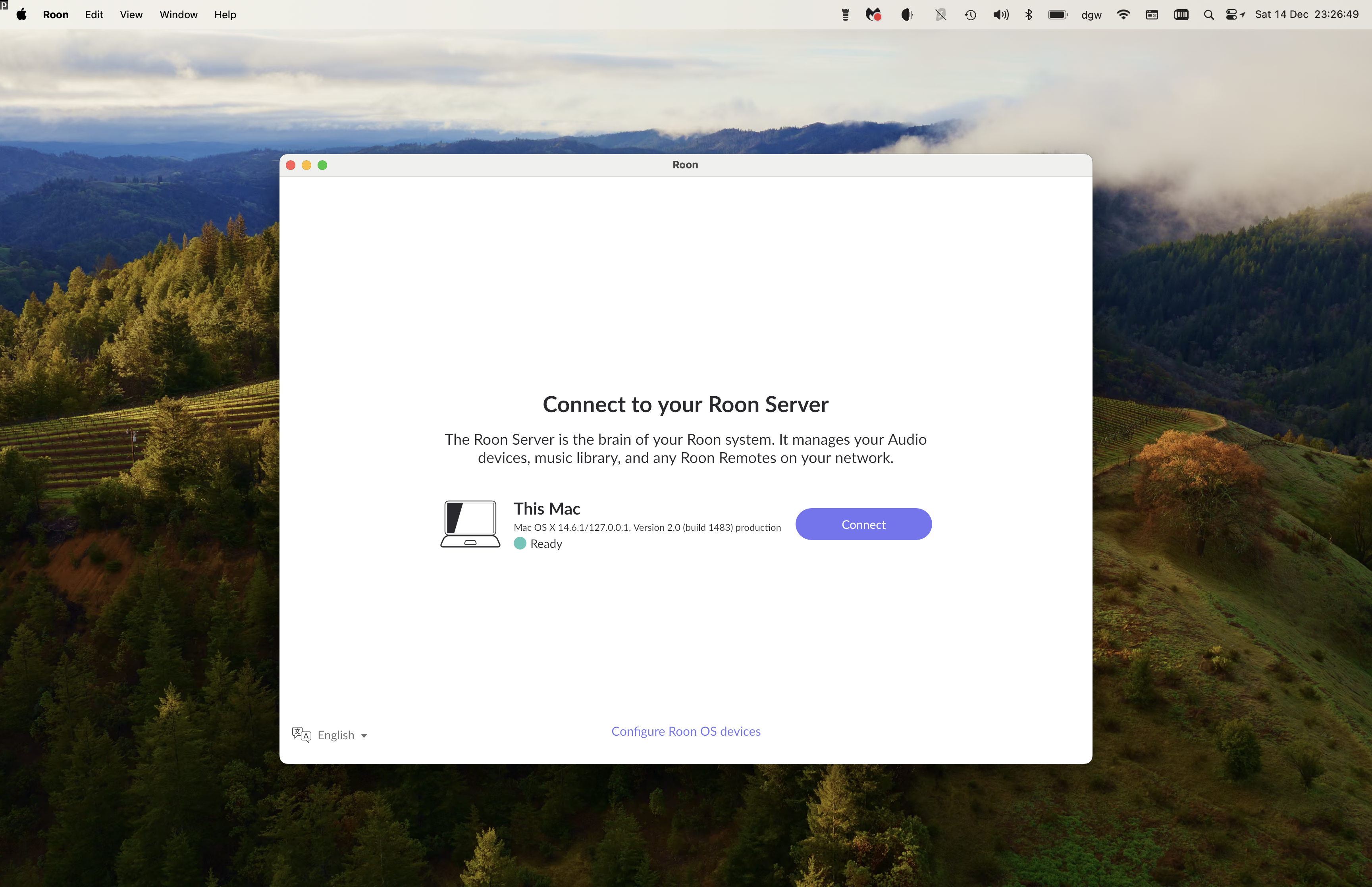The image size is (1372, 887).
Task: Click the calendar-style menu bar icon
Action: click(1152, 15)
